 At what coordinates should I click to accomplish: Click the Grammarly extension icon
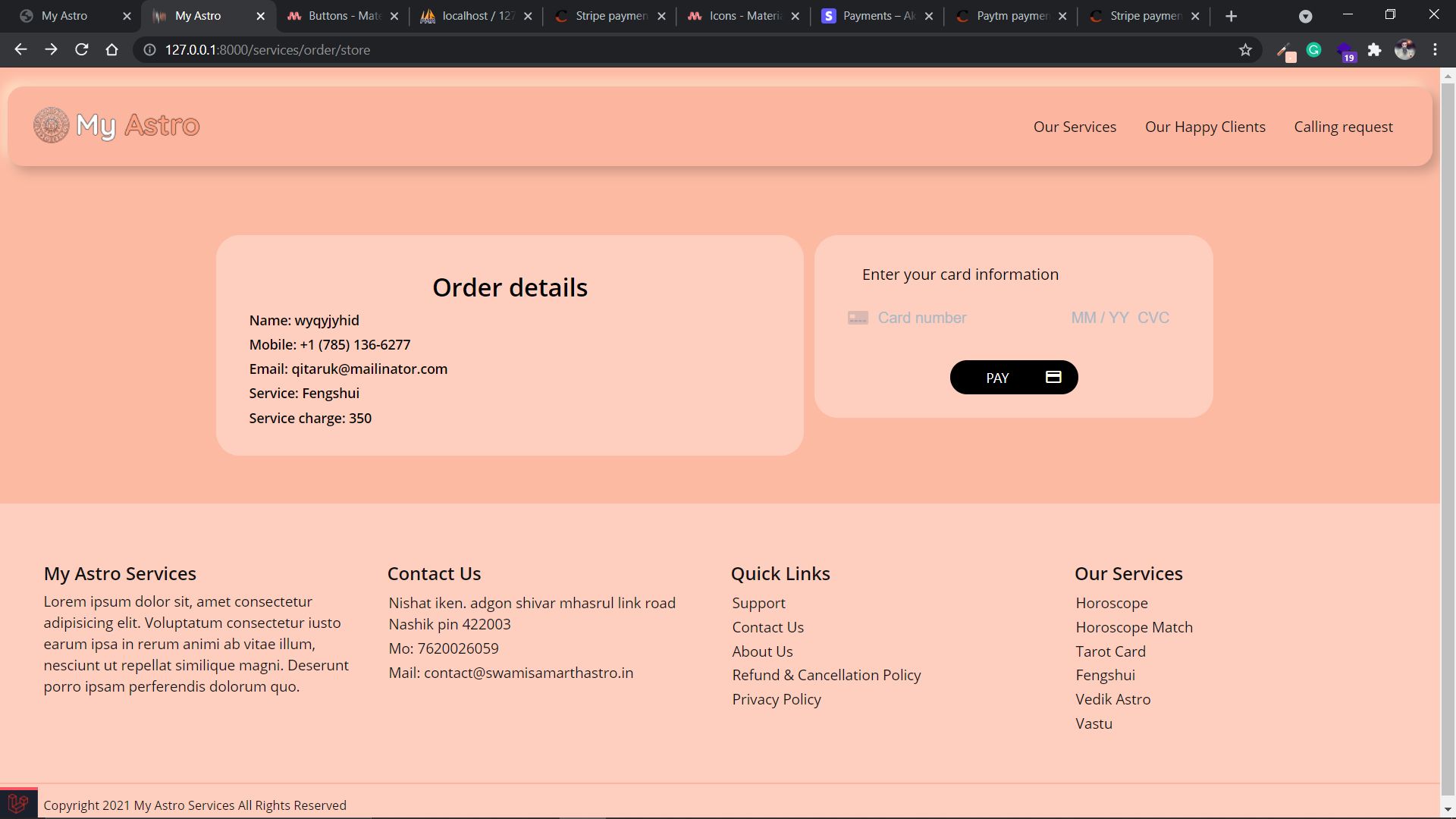click(1314, 50)
